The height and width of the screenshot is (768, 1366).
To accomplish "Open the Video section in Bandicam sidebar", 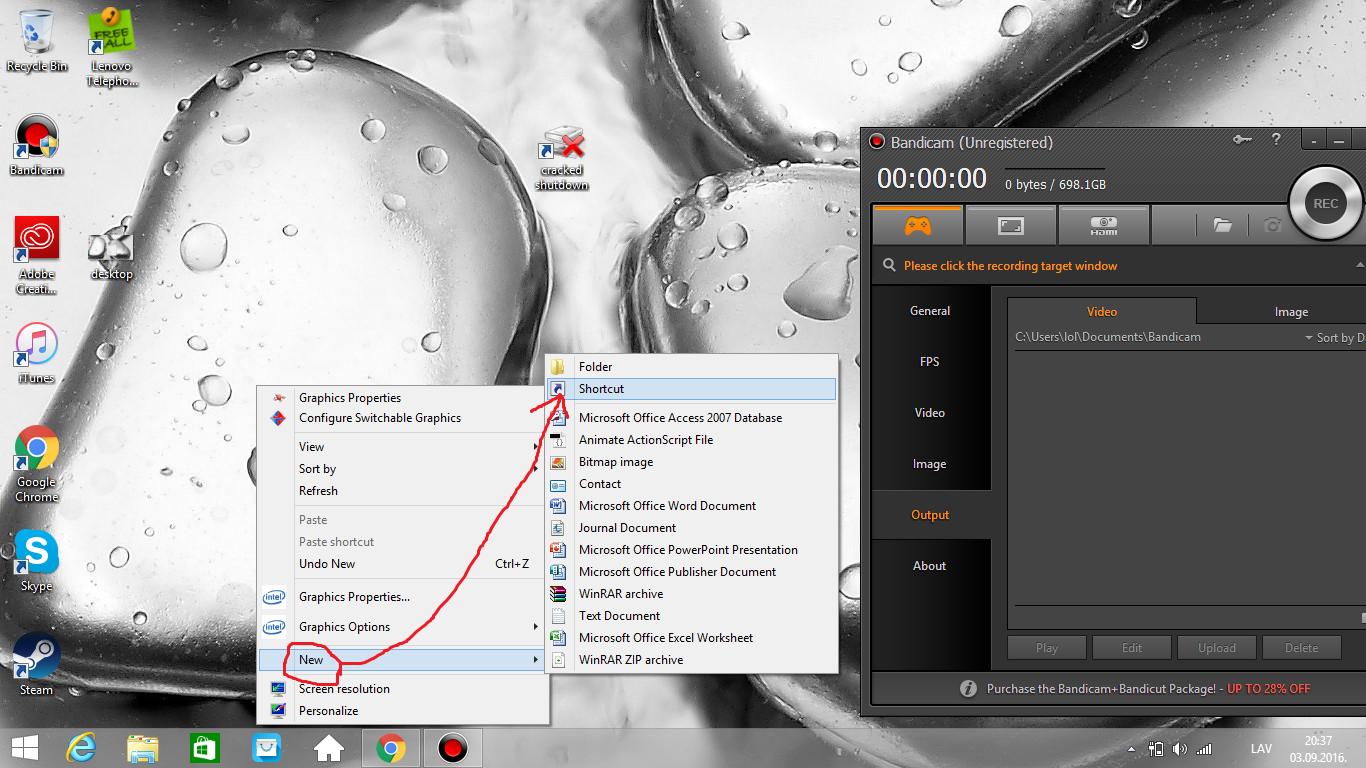I will [930, 413].
